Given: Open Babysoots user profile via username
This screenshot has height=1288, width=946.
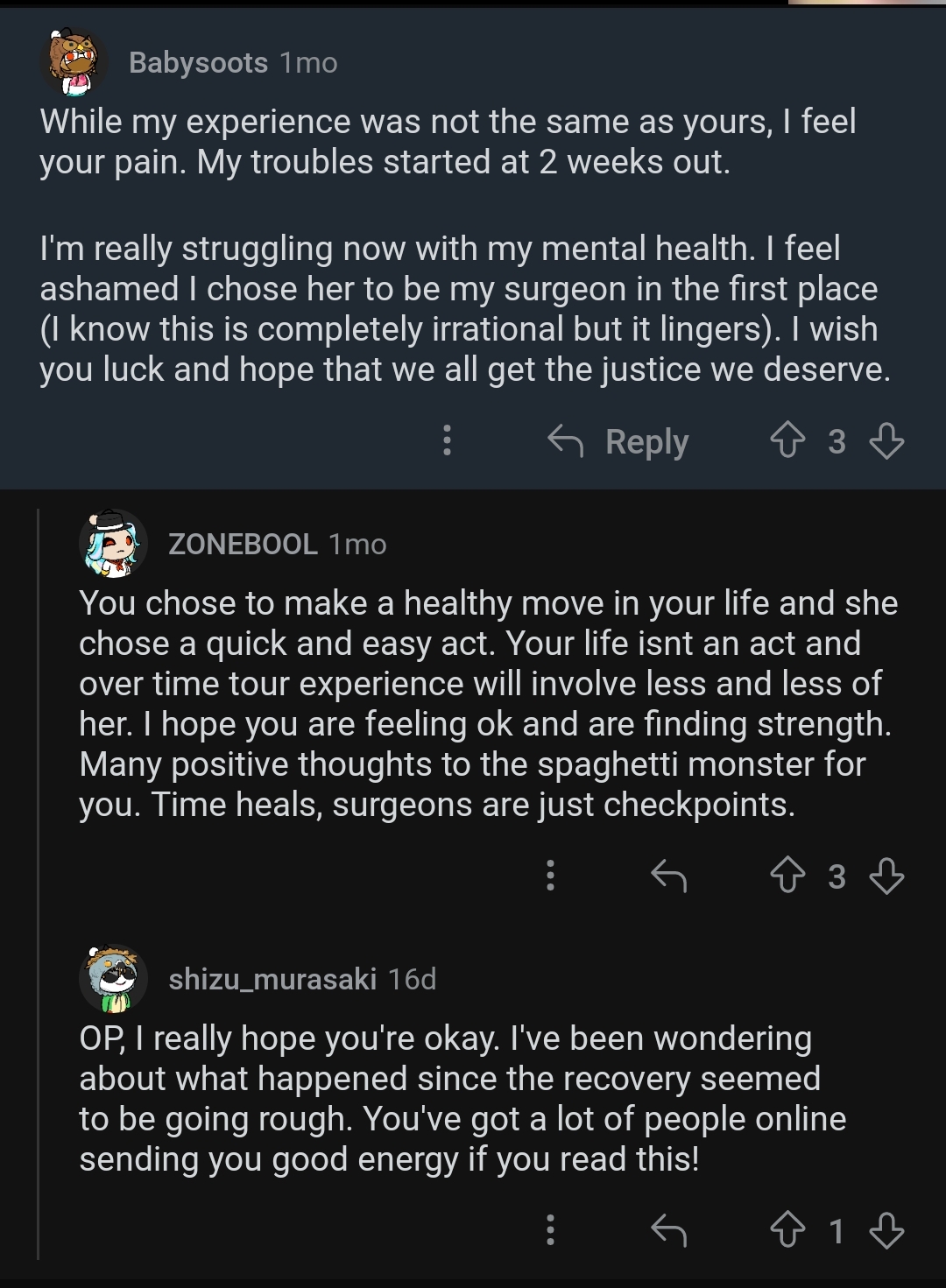Looking at the screenshot, I should (198, 63).
